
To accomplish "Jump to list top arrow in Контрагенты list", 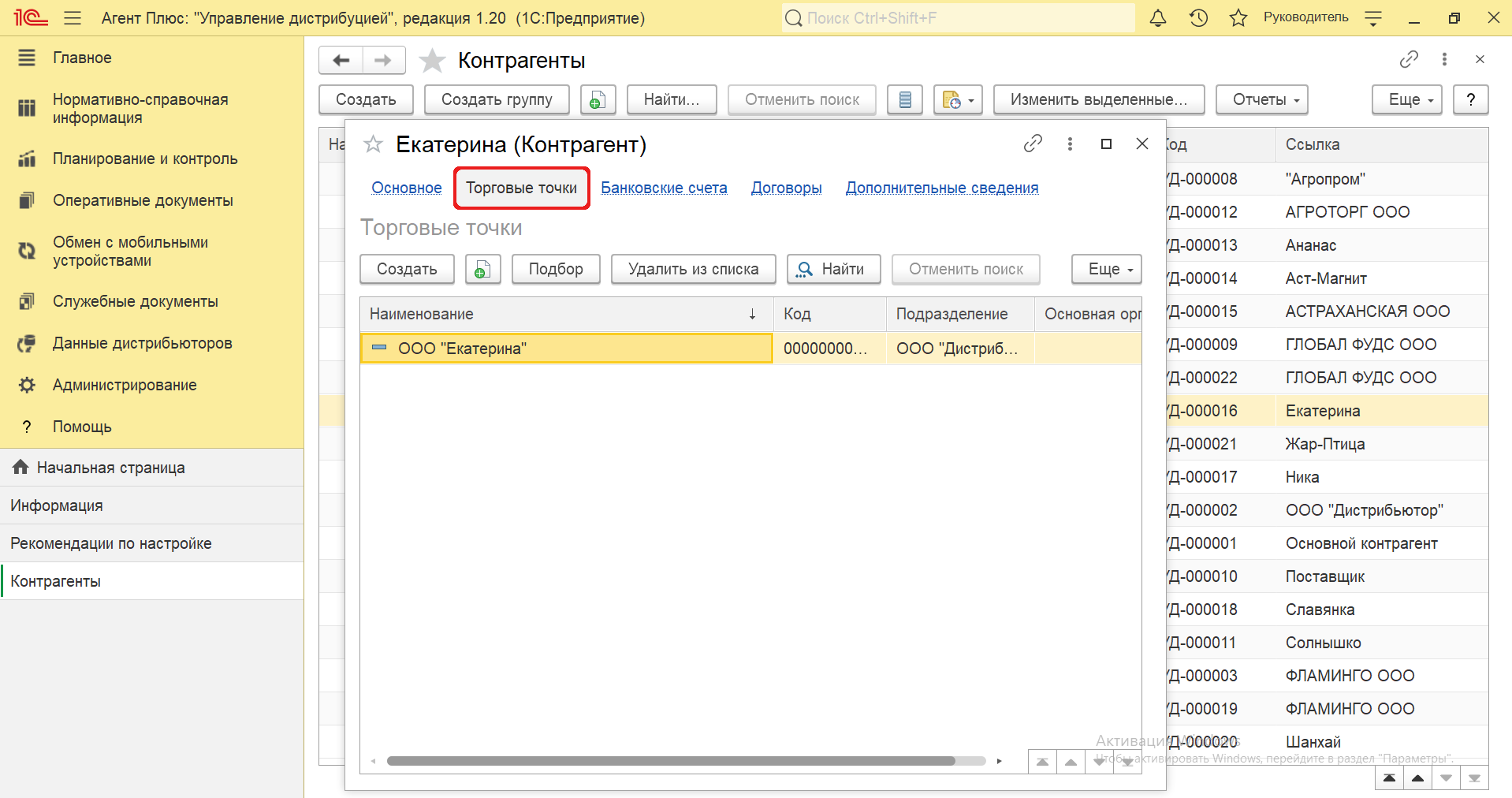I will 1389,778.
